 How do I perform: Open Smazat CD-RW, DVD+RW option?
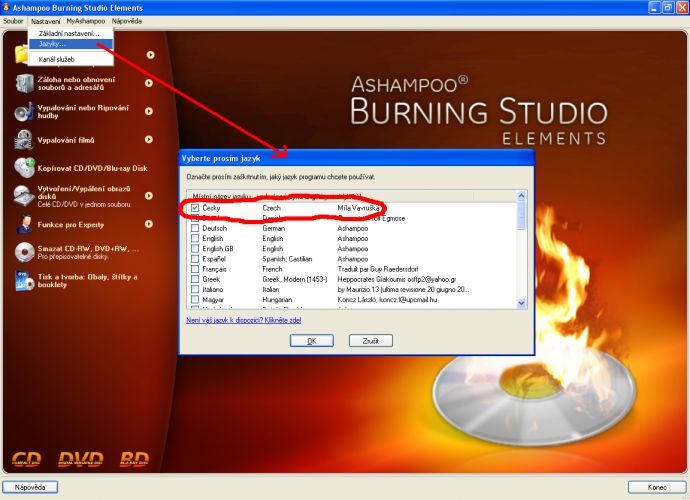[x=88, y=252]
